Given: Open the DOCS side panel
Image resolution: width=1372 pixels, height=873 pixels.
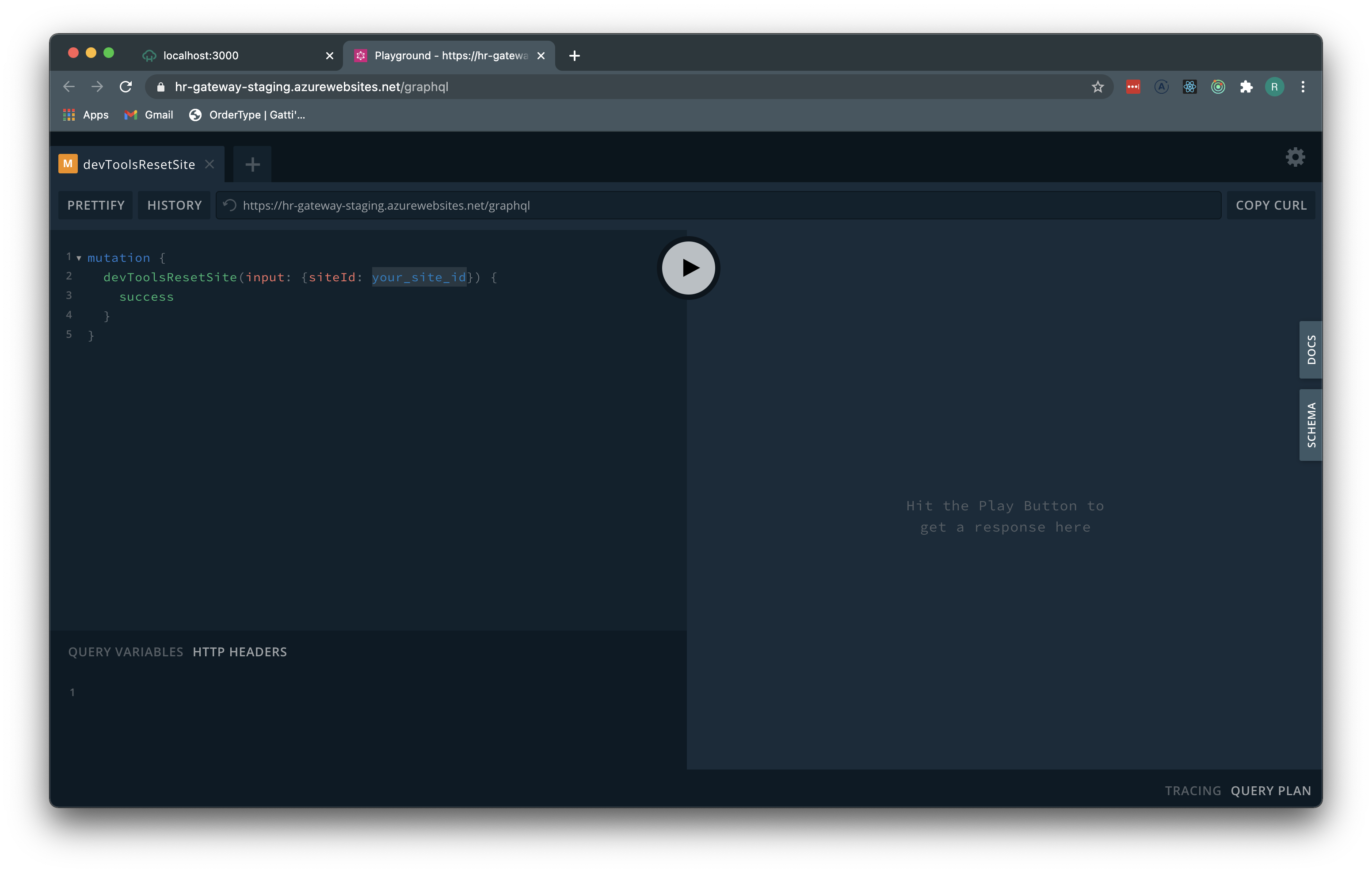Looking at the screenshot, I should pos(1311,349).
